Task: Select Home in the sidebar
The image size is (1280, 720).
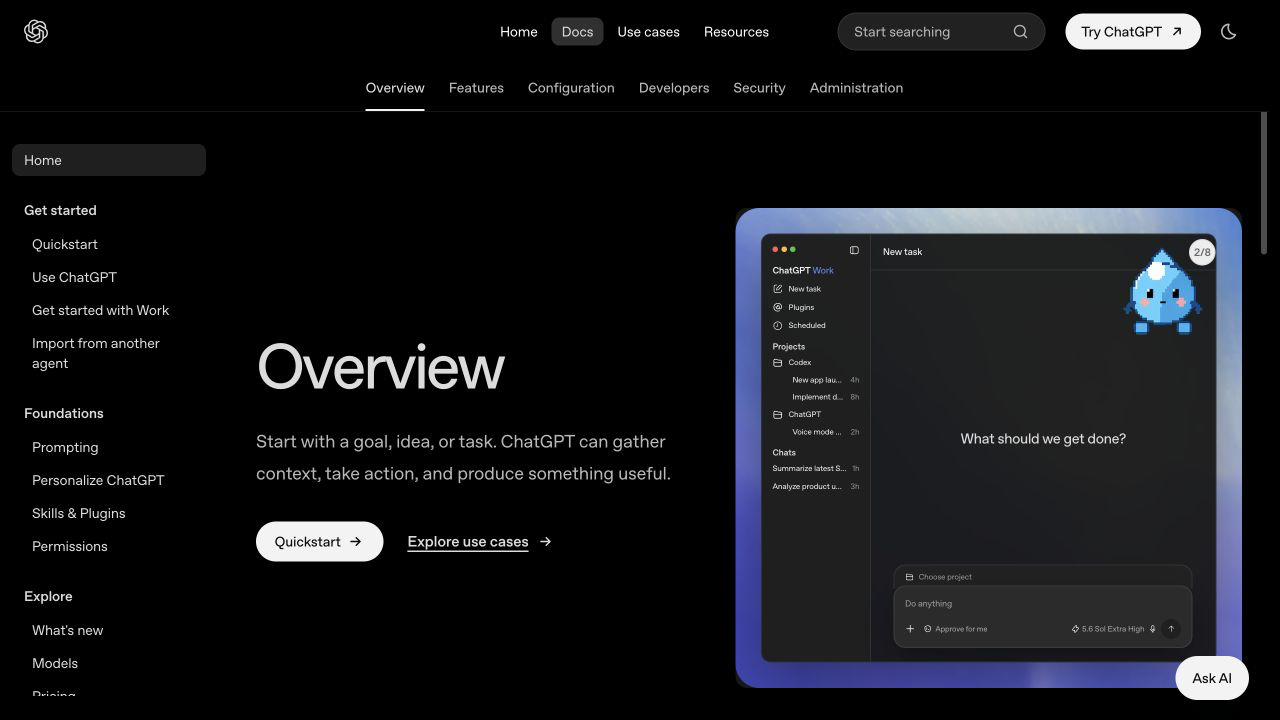Action: pos(109,160)
